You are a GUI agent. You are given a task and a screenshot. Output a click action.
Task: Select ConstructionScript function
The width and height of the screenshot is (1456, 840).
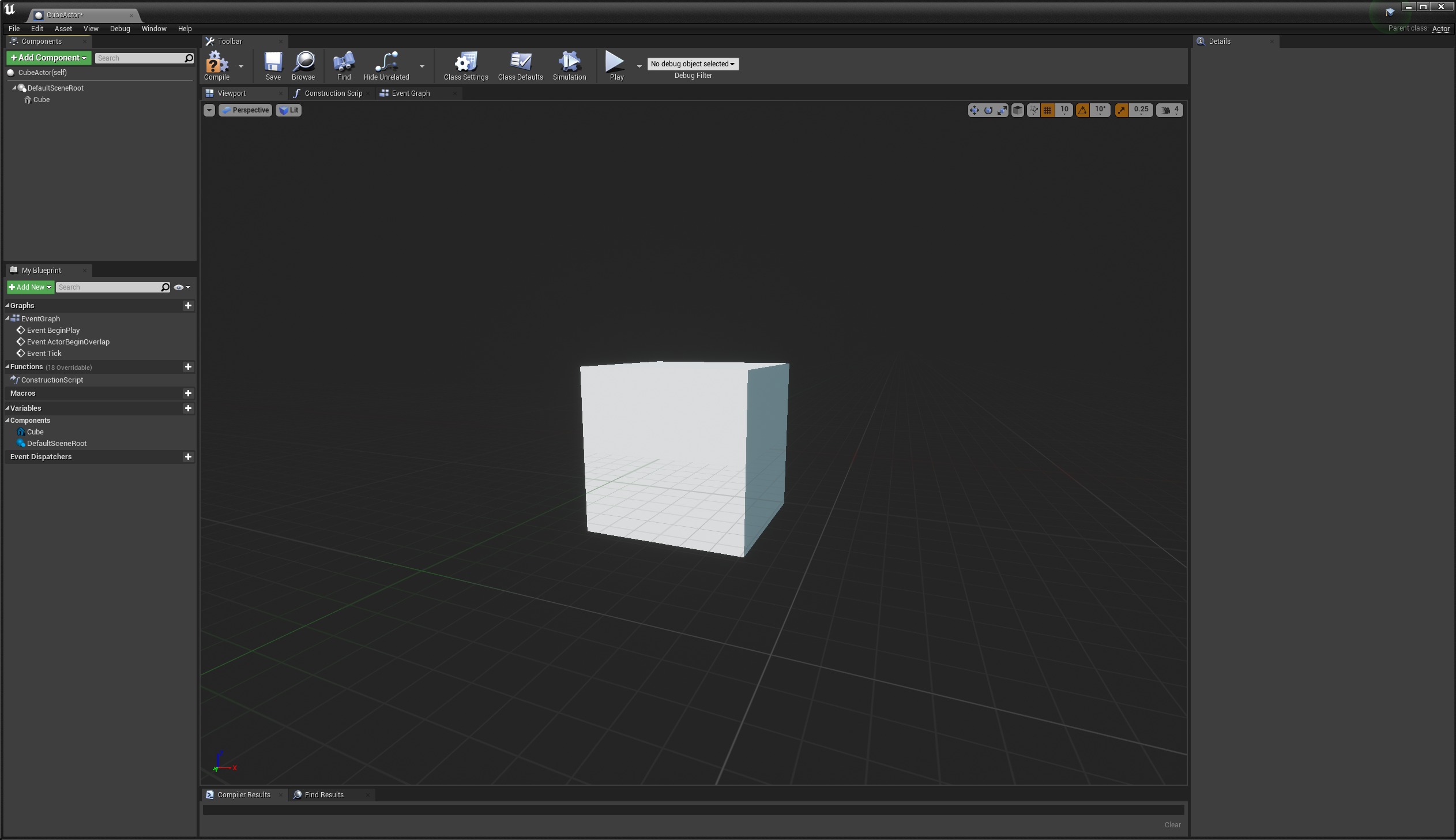(52, 380)
